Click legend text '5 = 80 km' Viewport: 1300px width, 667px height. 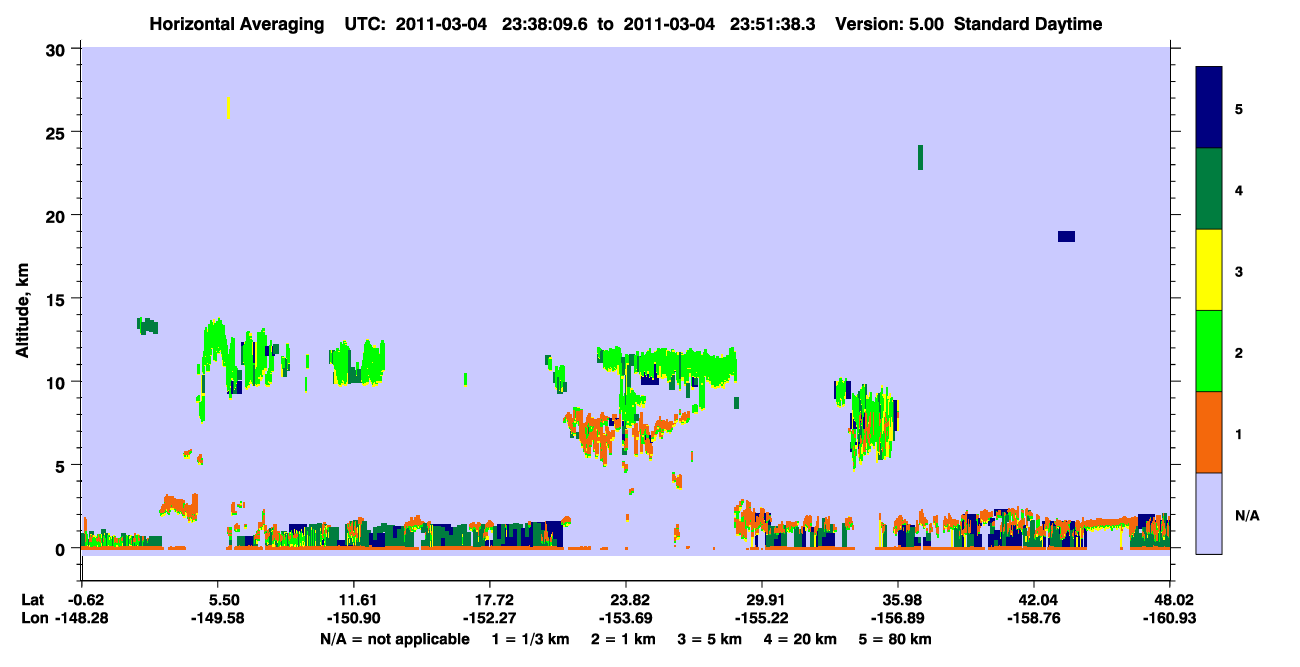tap(897, 639)
